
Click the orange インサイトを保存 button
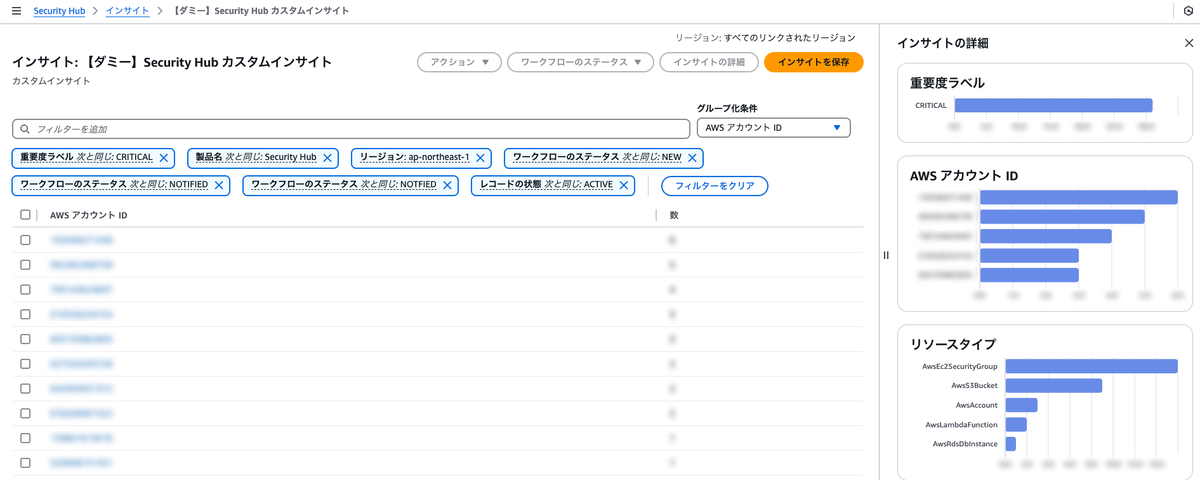(813, 62)
